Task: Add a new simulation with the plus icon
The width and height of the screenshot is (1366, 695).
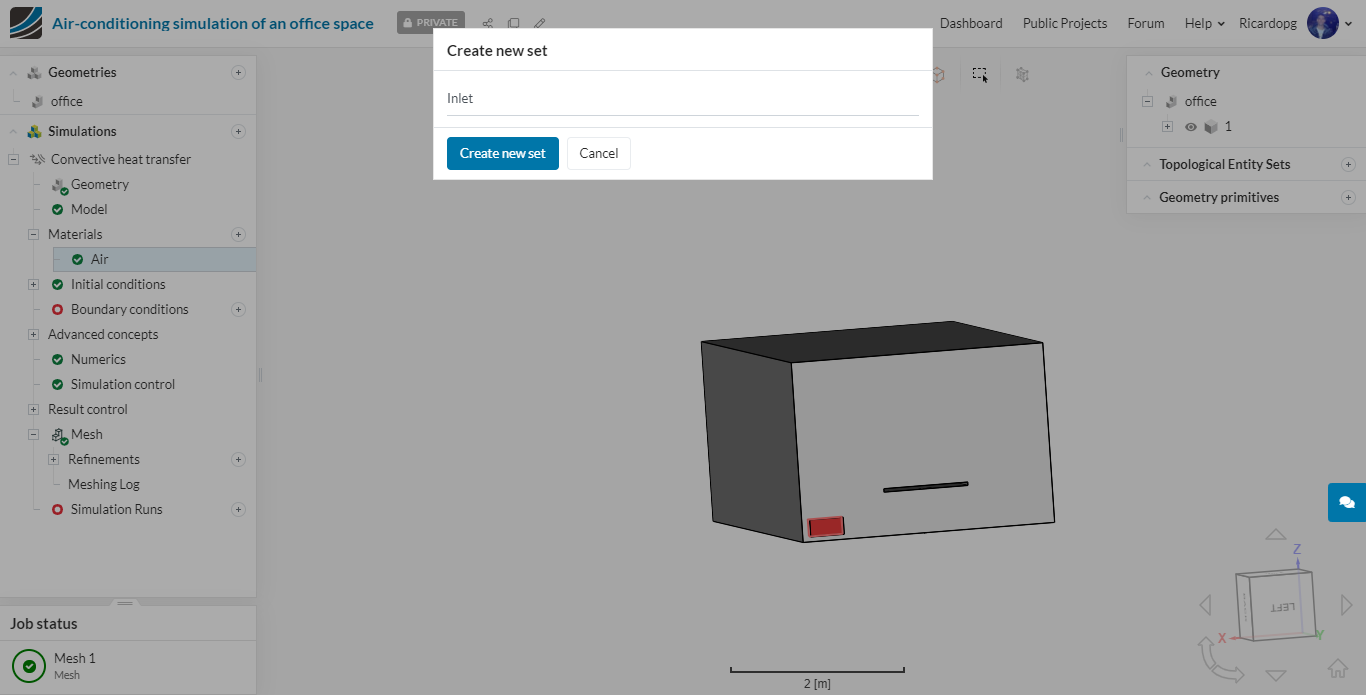Action: [x=238, y=131]
